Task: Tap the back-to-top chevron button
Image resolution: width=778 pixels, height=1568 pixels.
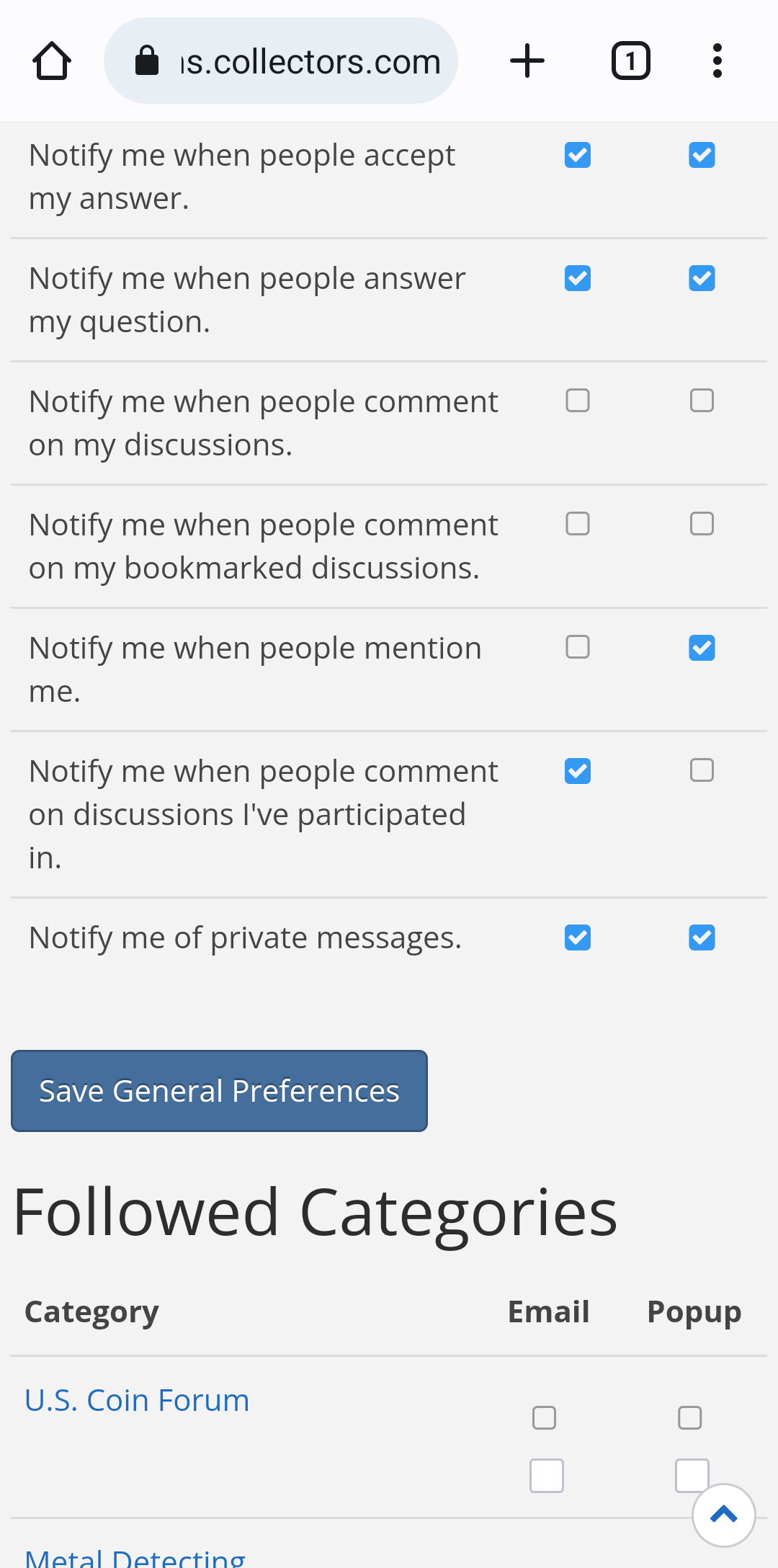Action: coord(723,1515)
